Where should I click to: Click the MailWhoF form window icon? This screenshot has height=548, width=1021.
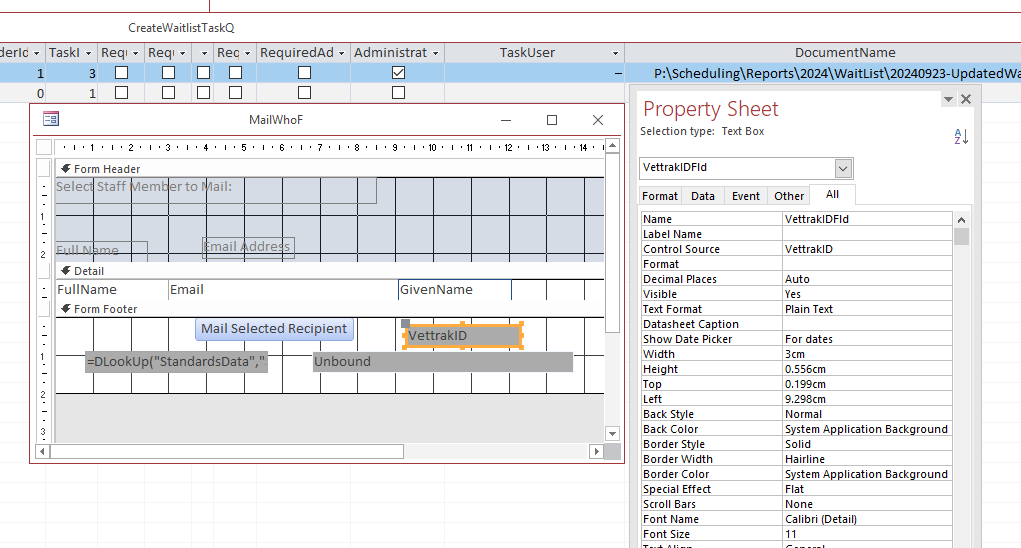(x=51, y=119)
